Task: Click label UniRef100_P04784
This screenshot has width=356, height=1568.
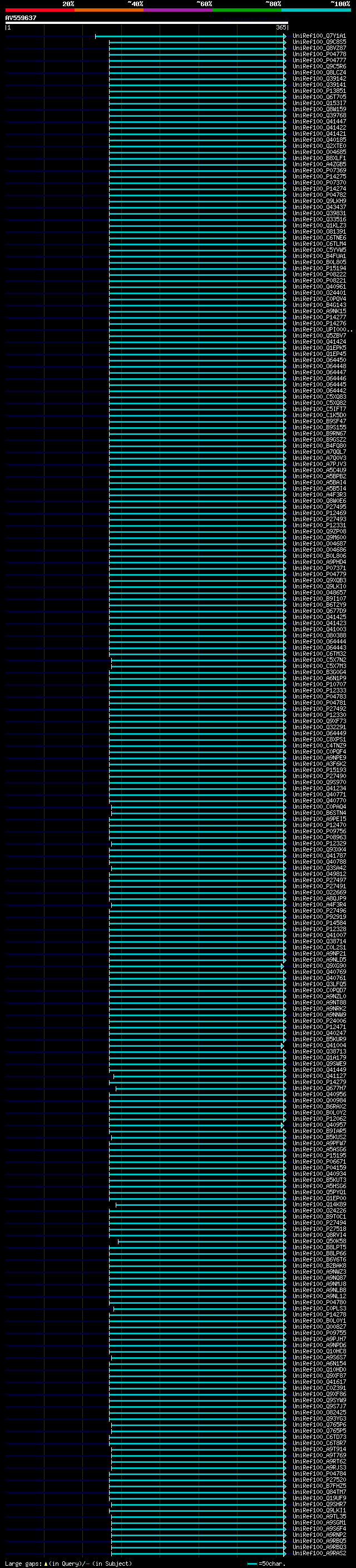Action: pos(319,1473)
